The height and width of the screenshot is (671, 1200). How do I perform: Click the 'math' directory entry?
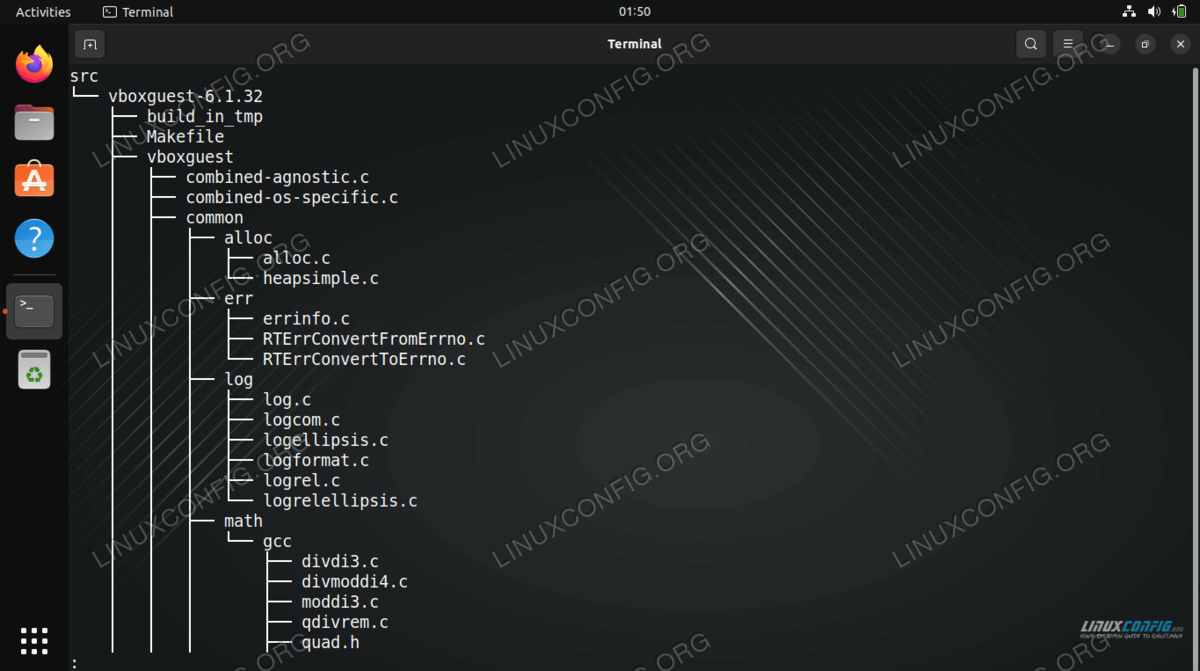(243, 521)
